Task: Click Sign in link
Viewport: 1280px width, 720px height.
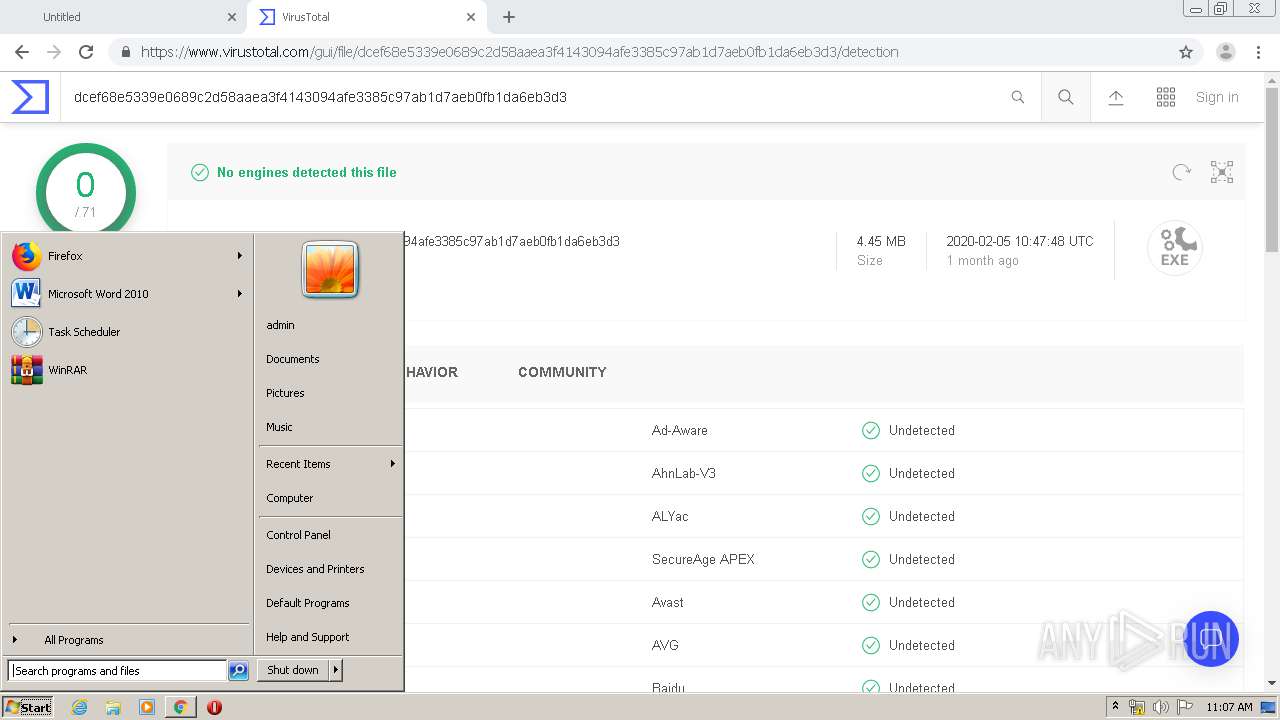Action: pos(1217,97)
